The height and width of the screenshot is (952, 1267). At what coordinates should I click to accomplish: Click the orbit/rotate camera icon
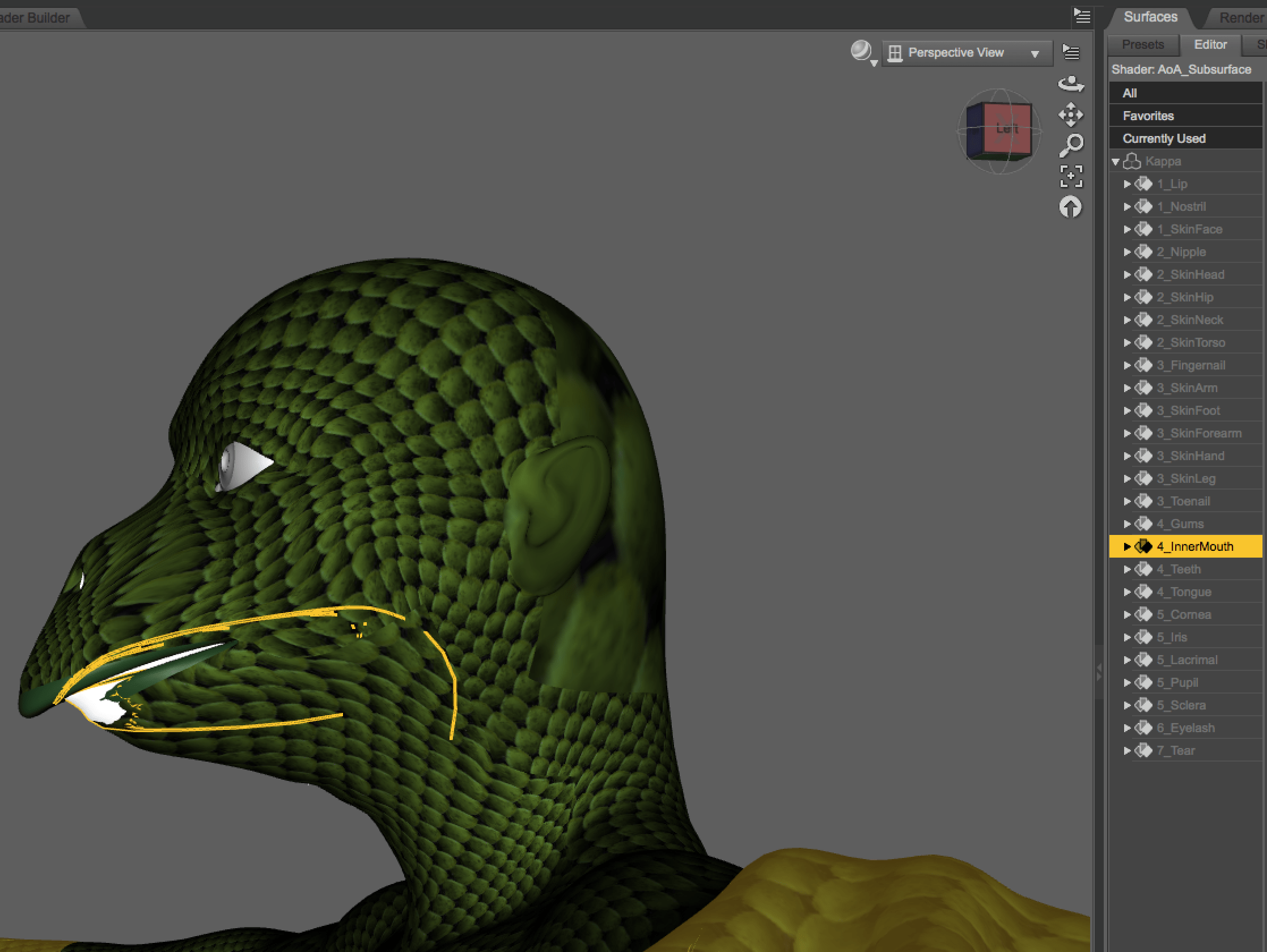click(1070, 84)
